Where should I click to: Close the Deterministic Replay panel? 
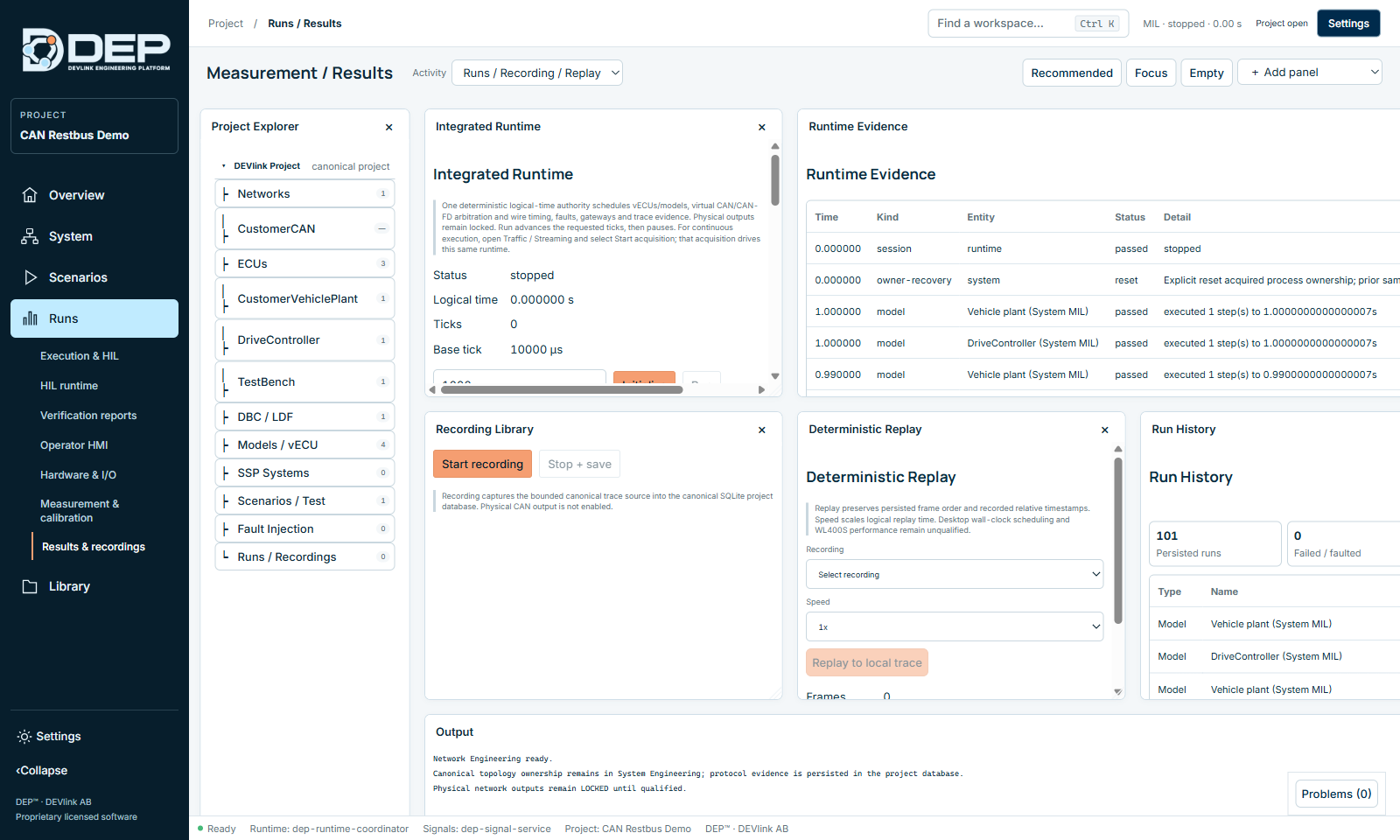[1105, 430]
